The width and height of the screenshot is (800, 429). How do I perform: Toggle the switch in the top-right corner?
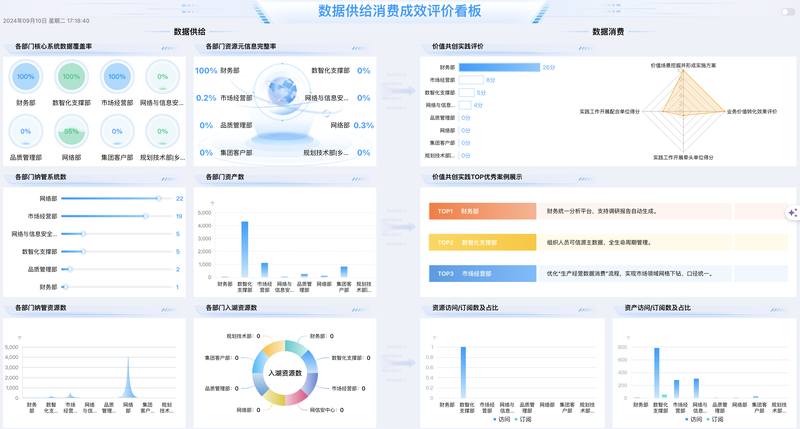point(787,11)
